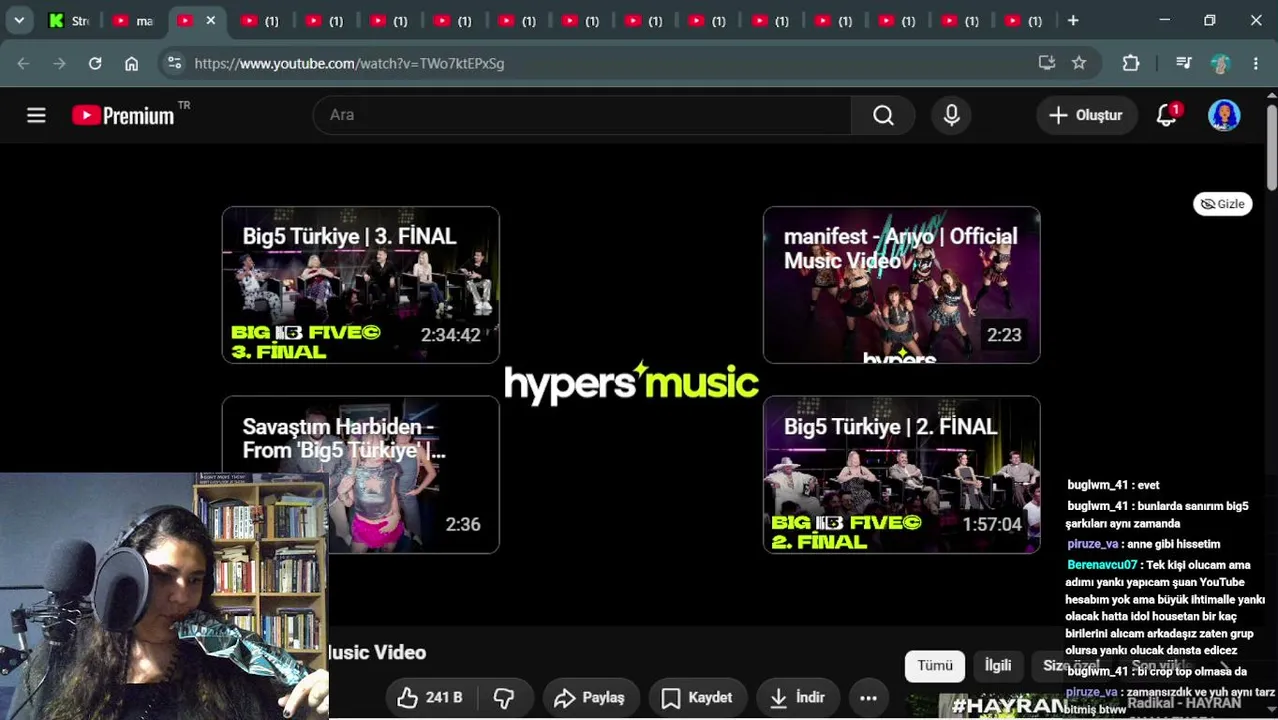Screen dimensions: 1278x720
Task: Click the hypers music channel logo
Action: (x=631, y=382)
